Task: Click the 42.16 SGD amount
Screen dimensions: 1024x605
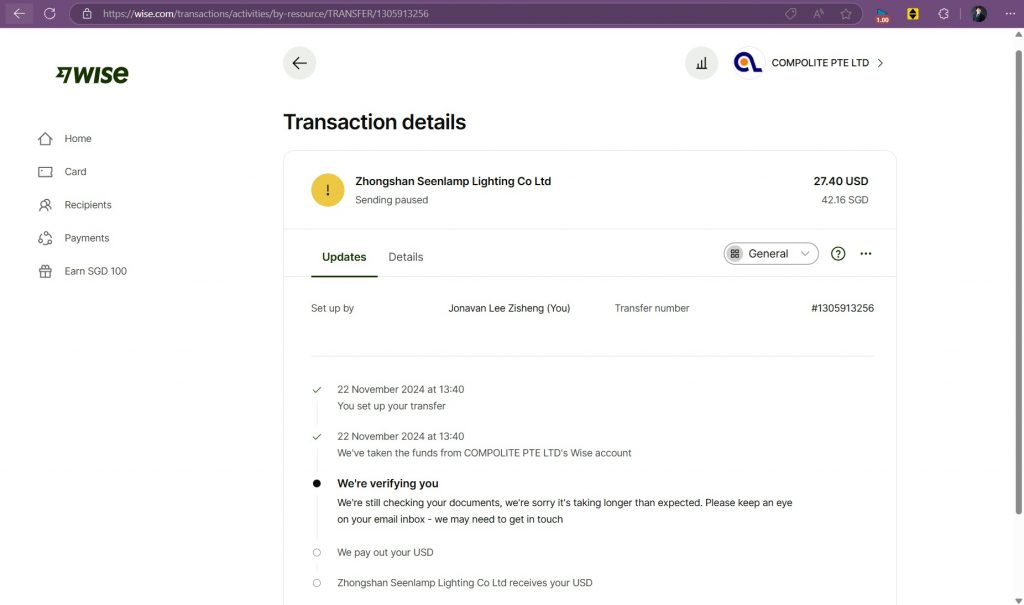Action: (x=844, y=200)
